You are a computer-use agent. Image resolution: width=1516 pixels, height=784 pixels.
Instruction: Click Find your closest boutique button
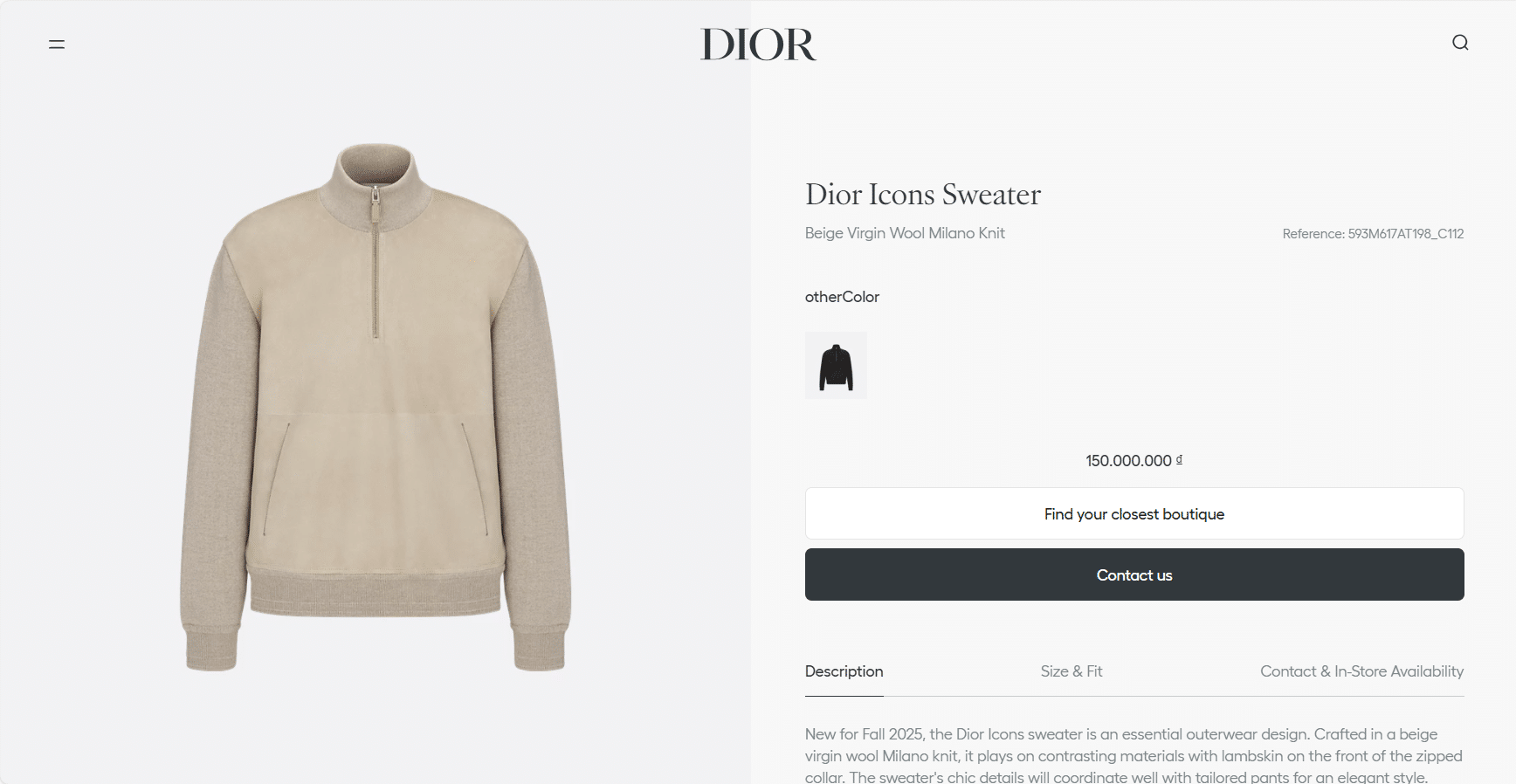pos(1134,513)
